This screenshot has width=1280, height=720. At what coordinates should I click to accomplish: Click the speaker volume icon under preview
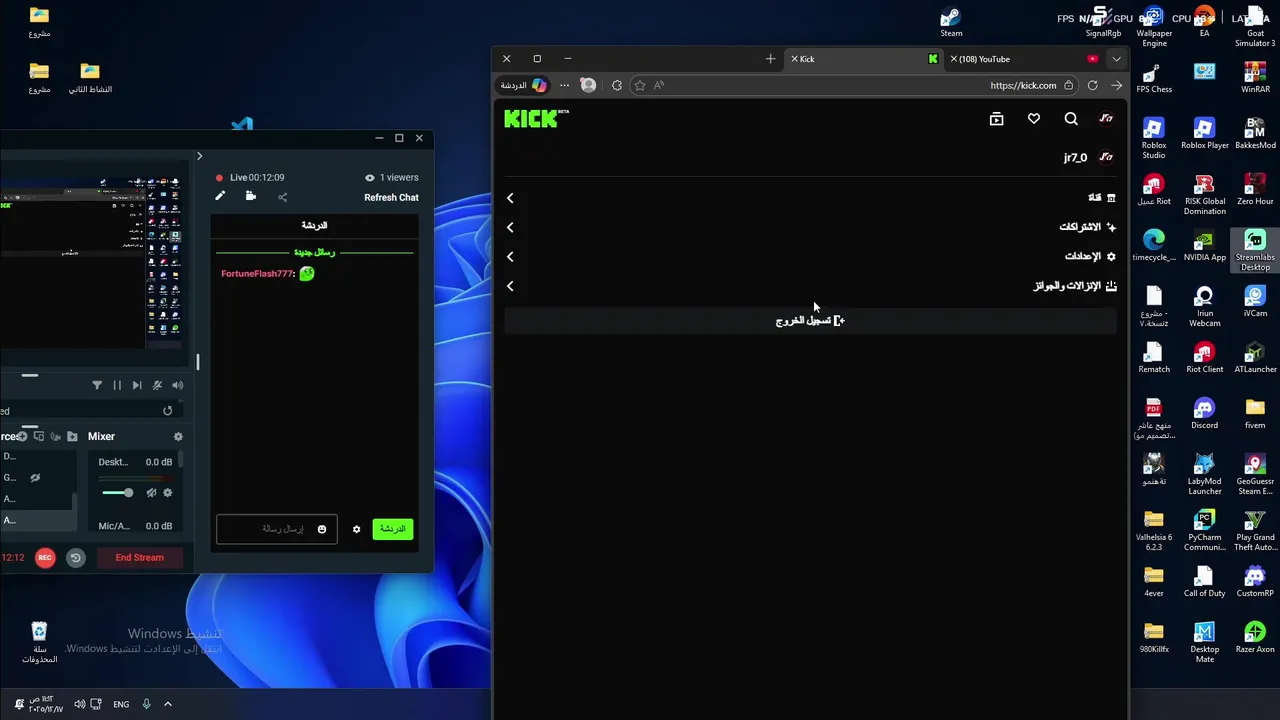[x=177, y=385]
